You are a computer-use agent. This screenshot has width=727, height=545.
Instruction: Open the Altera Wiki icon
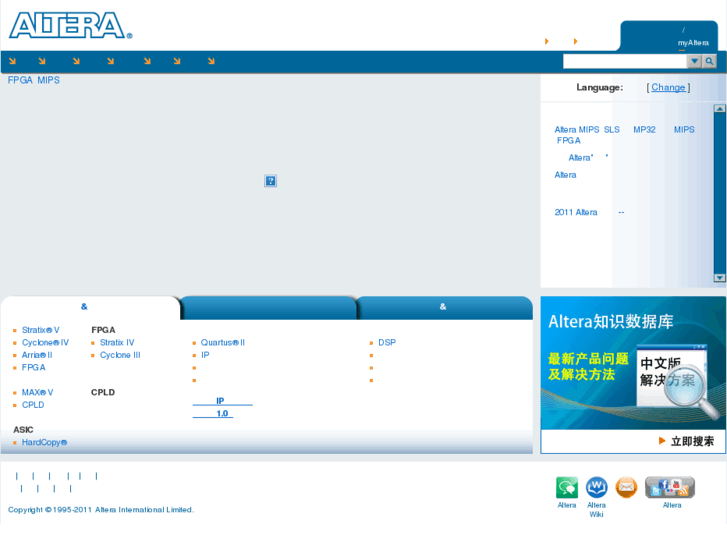[596, 487]
